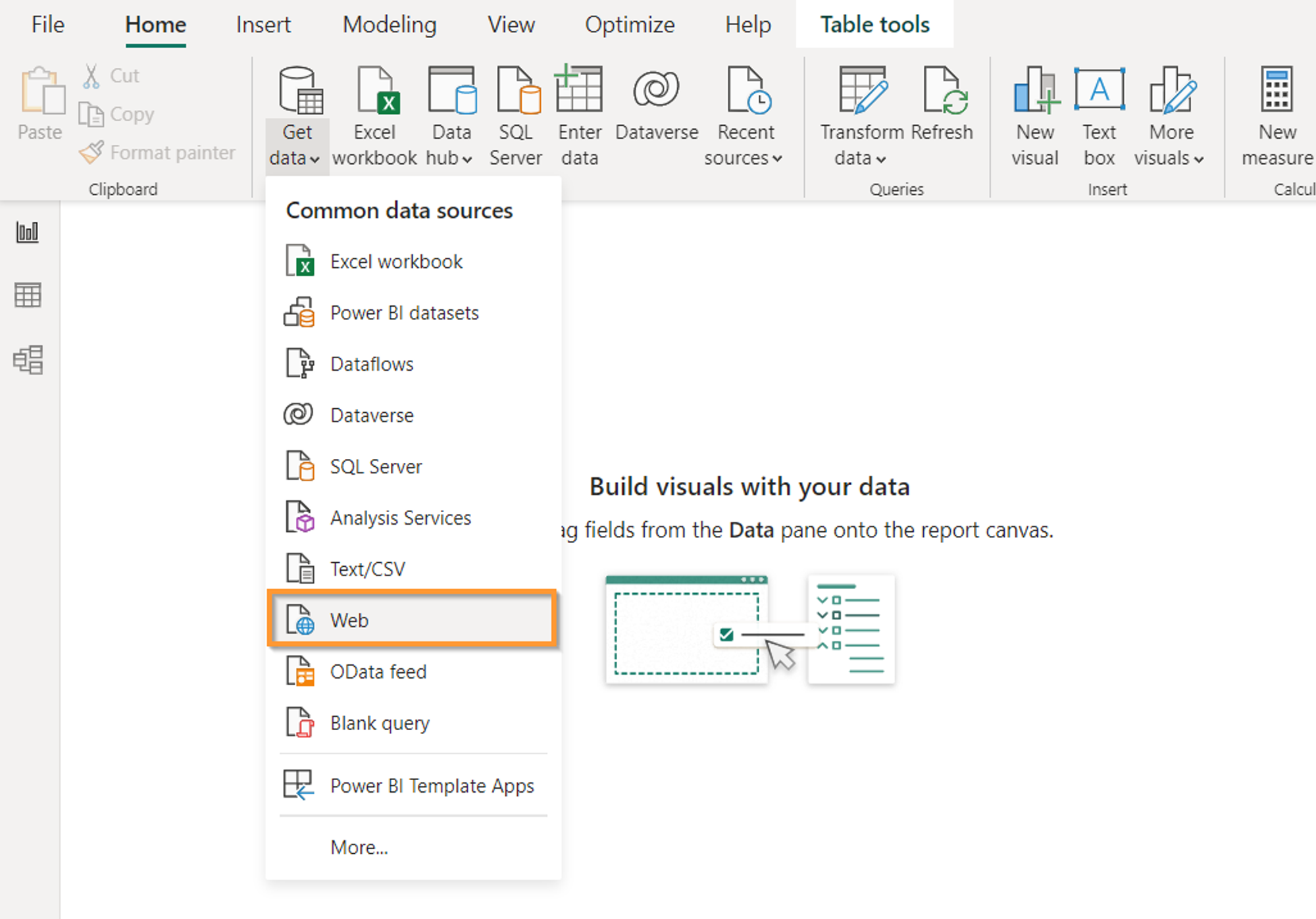1316x919 pixels.
Task: Choose Dataverse from the dropdown list
Action: pos(413,415)
